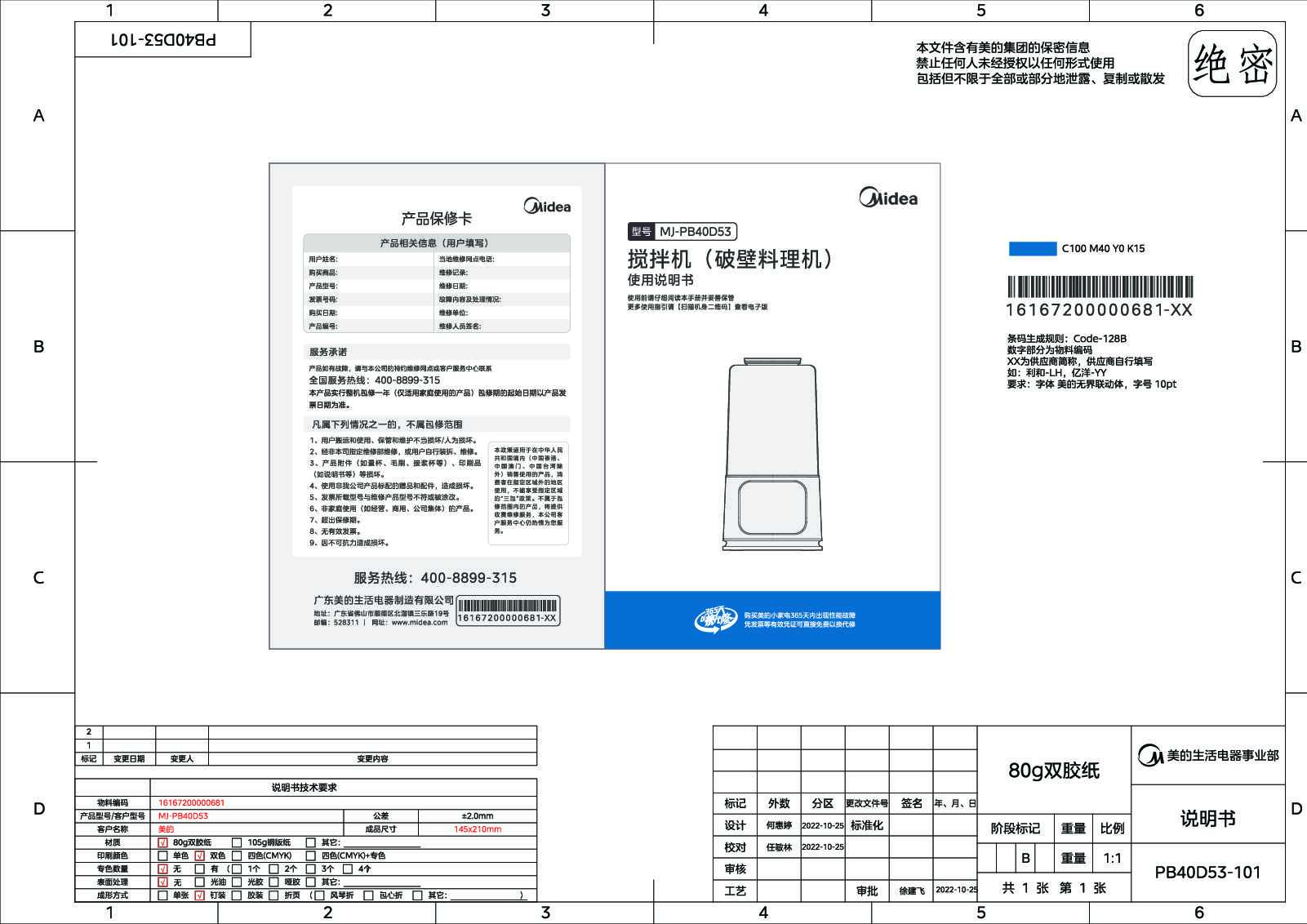Check the 胶装 binding checkbox
Viewport: 1307px width, 924px height.
237,895
